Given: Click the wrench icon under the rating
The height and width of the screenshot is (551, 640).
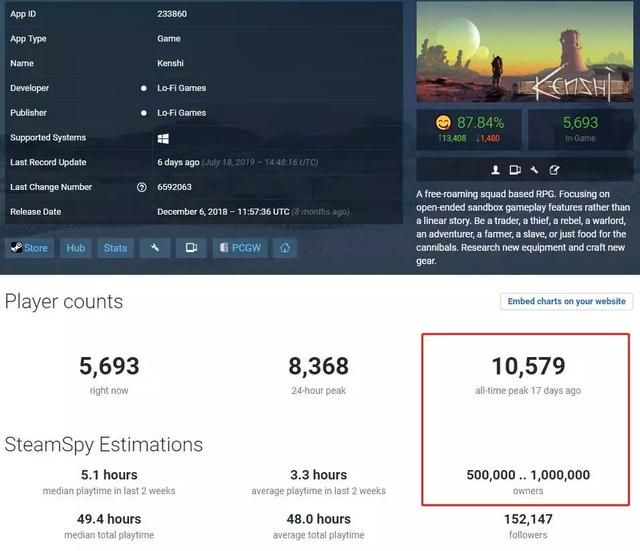Looking at the screenshot, I should point(534,170).
